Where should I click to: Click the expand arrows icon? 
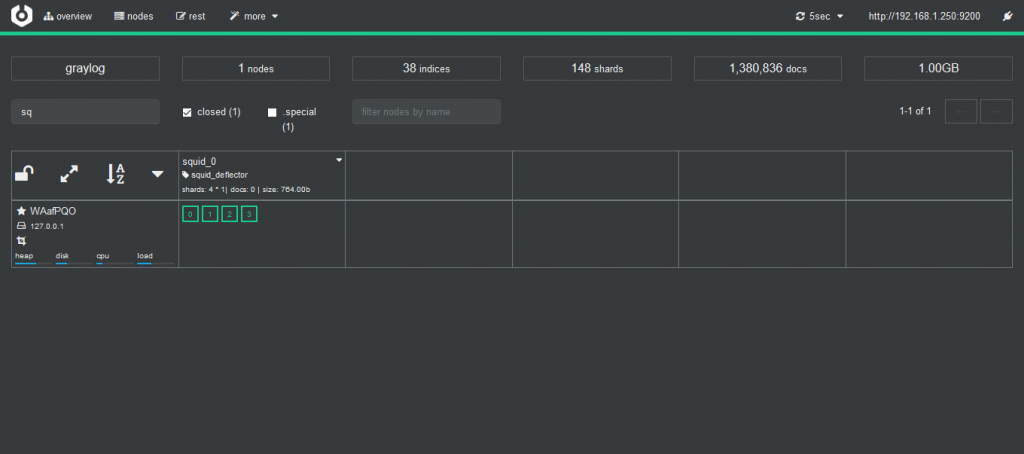click(x=69, y=174)
